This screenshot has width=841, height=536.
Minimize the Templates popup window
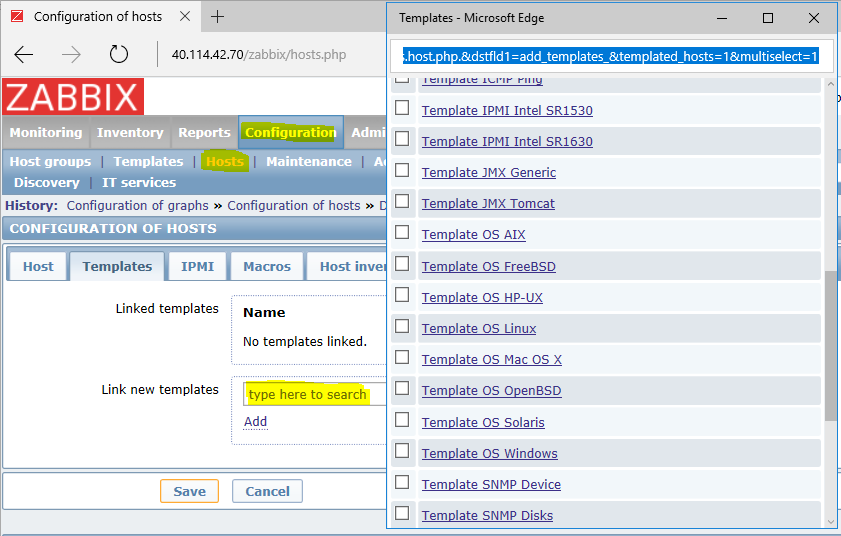pyautogui.click(x=722, y=18)
